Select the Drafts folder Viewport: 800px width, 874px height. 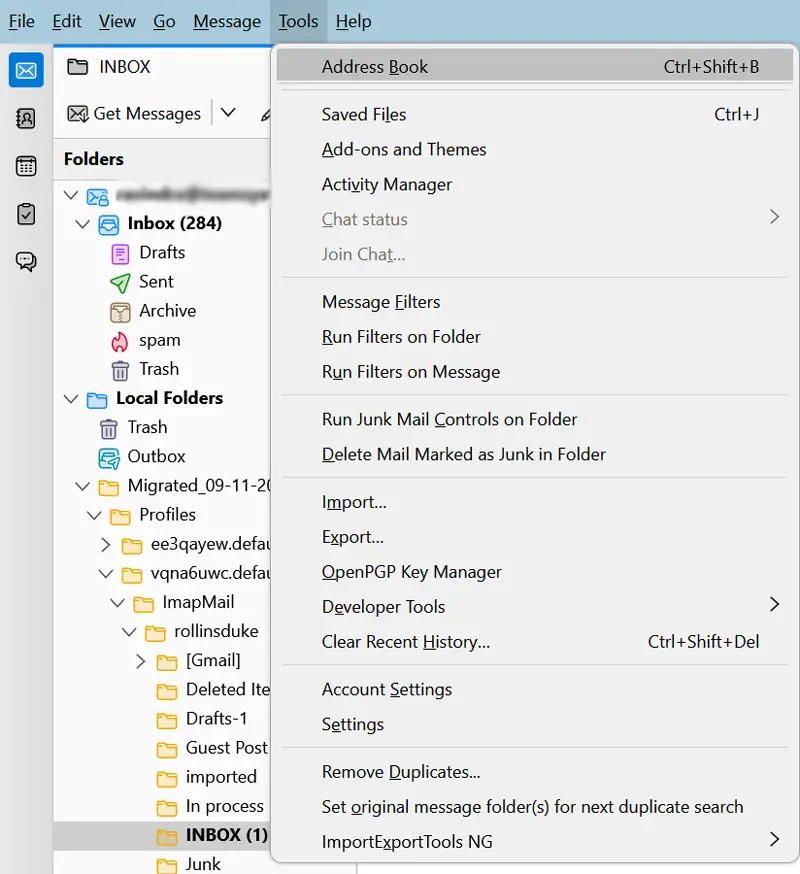point(161,253)
